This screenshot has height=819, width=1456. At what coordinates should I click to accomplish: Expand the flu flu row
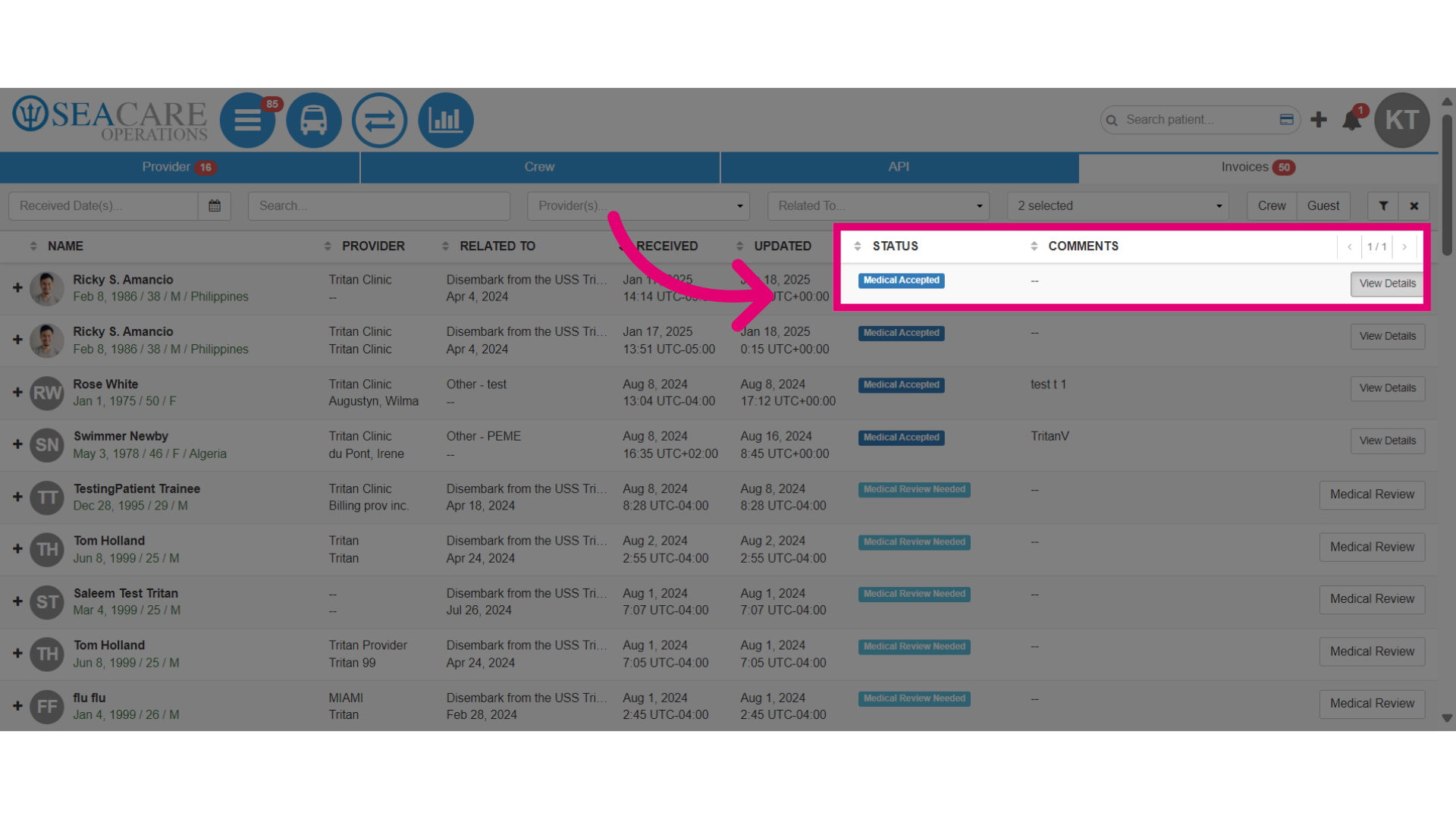click(17, 706)
